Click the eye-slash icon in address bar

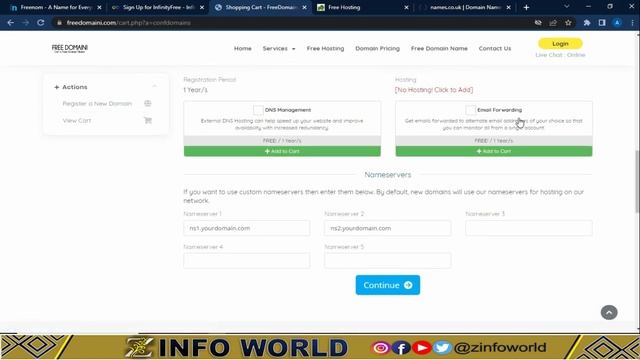click(x=538, y=23)
